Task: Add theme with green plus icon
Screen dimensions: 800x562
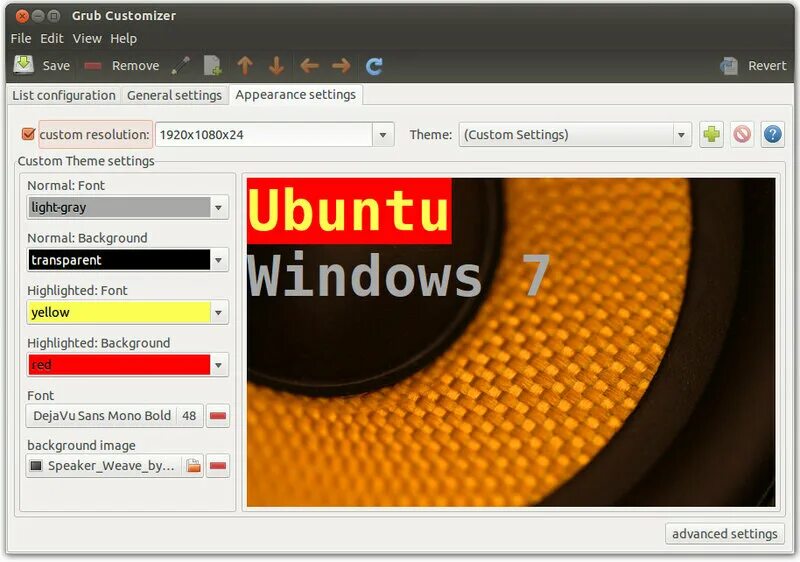Action: tap(711, 135)
